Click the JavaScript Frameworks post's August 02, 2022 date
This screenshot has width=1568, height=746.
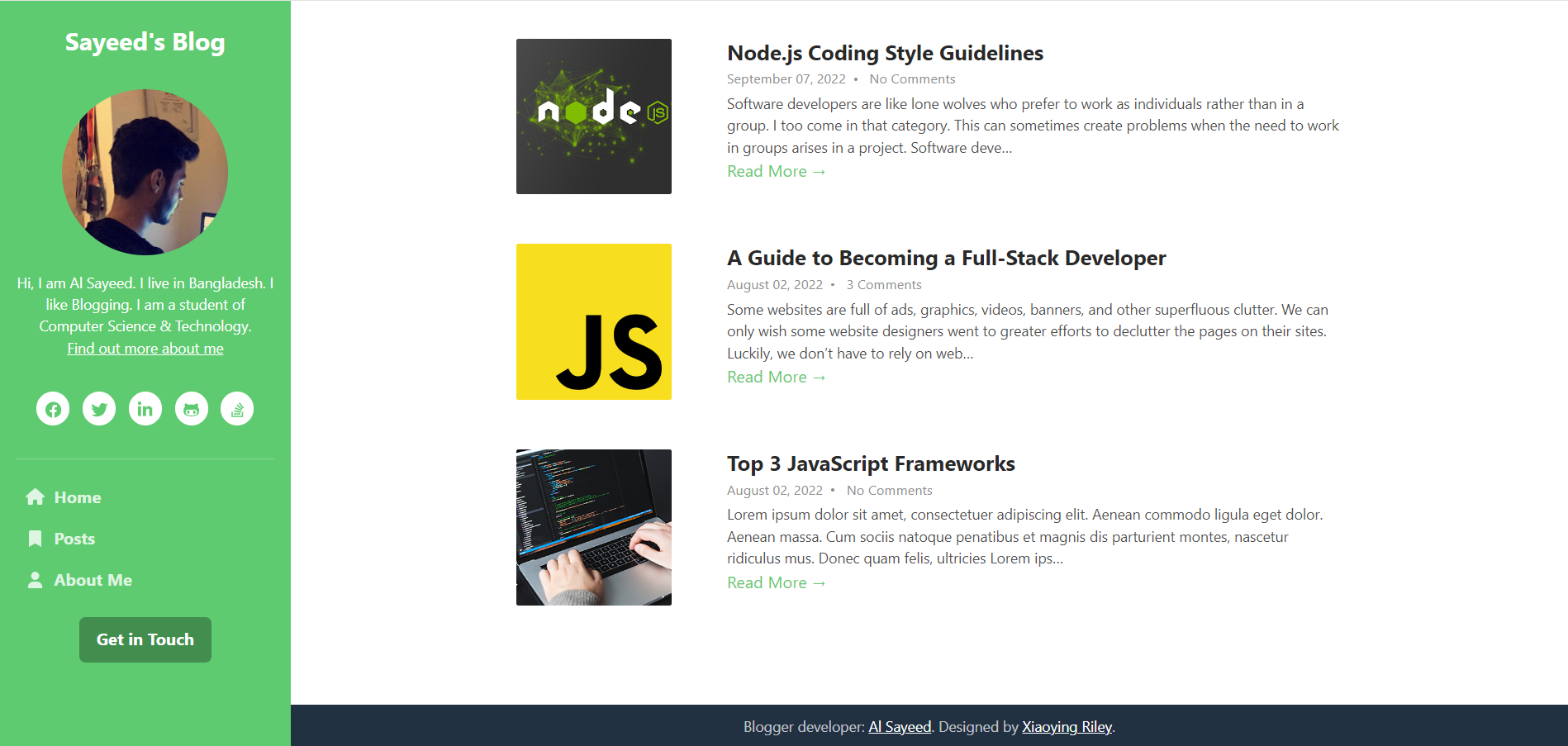(x=775, y=491)
